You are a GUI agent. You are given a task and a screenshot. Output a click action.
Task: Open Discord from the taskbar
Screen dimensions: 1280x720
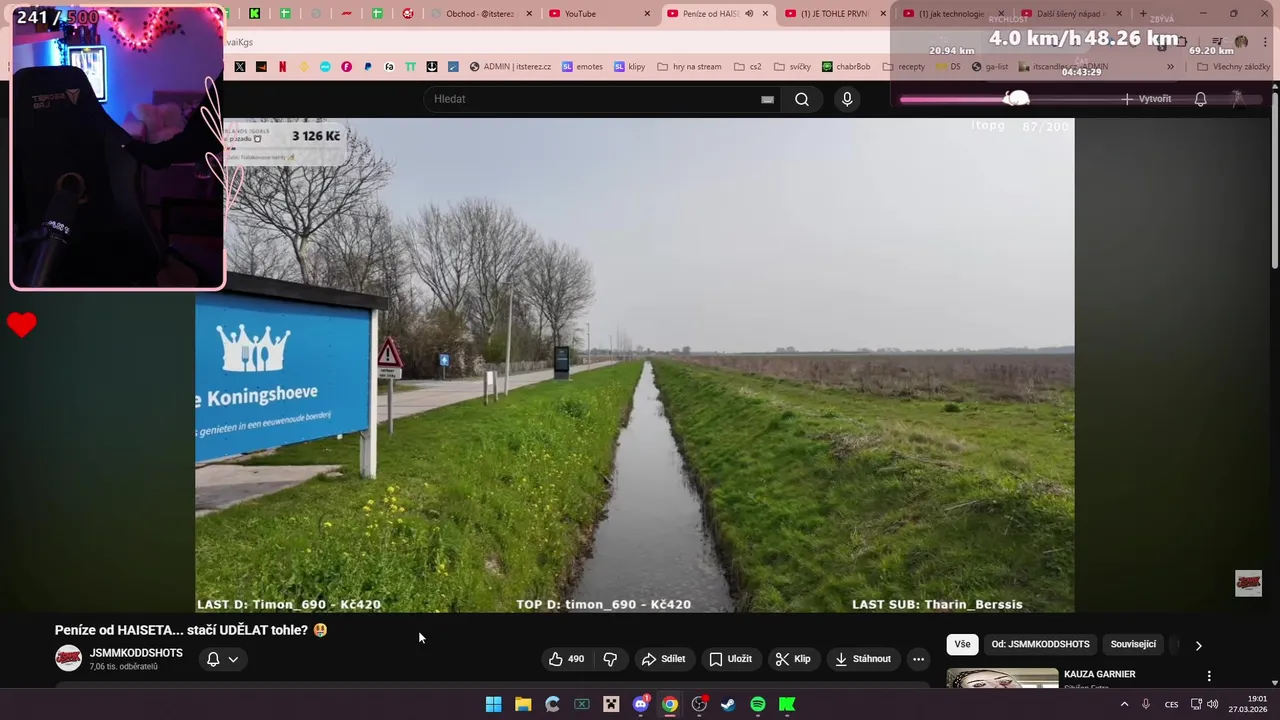coord(640,704)
